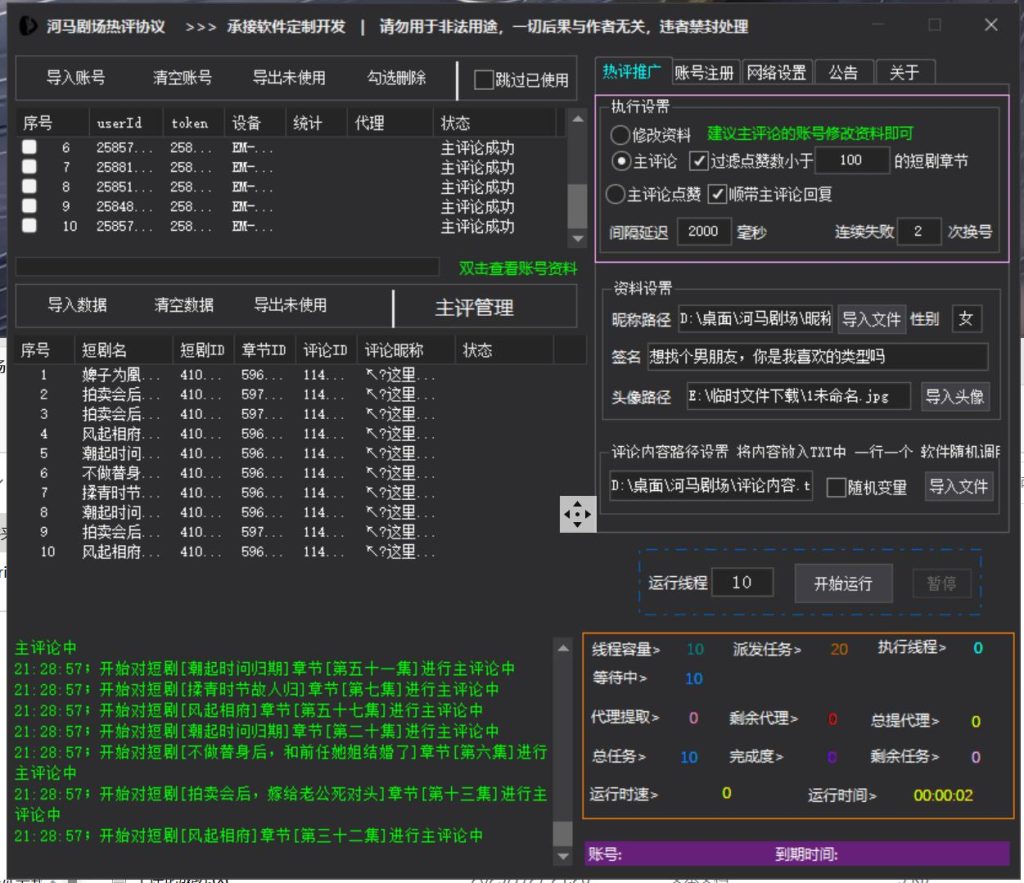Check the row checkbox for account 序号 6

click(x=29, y=147)
